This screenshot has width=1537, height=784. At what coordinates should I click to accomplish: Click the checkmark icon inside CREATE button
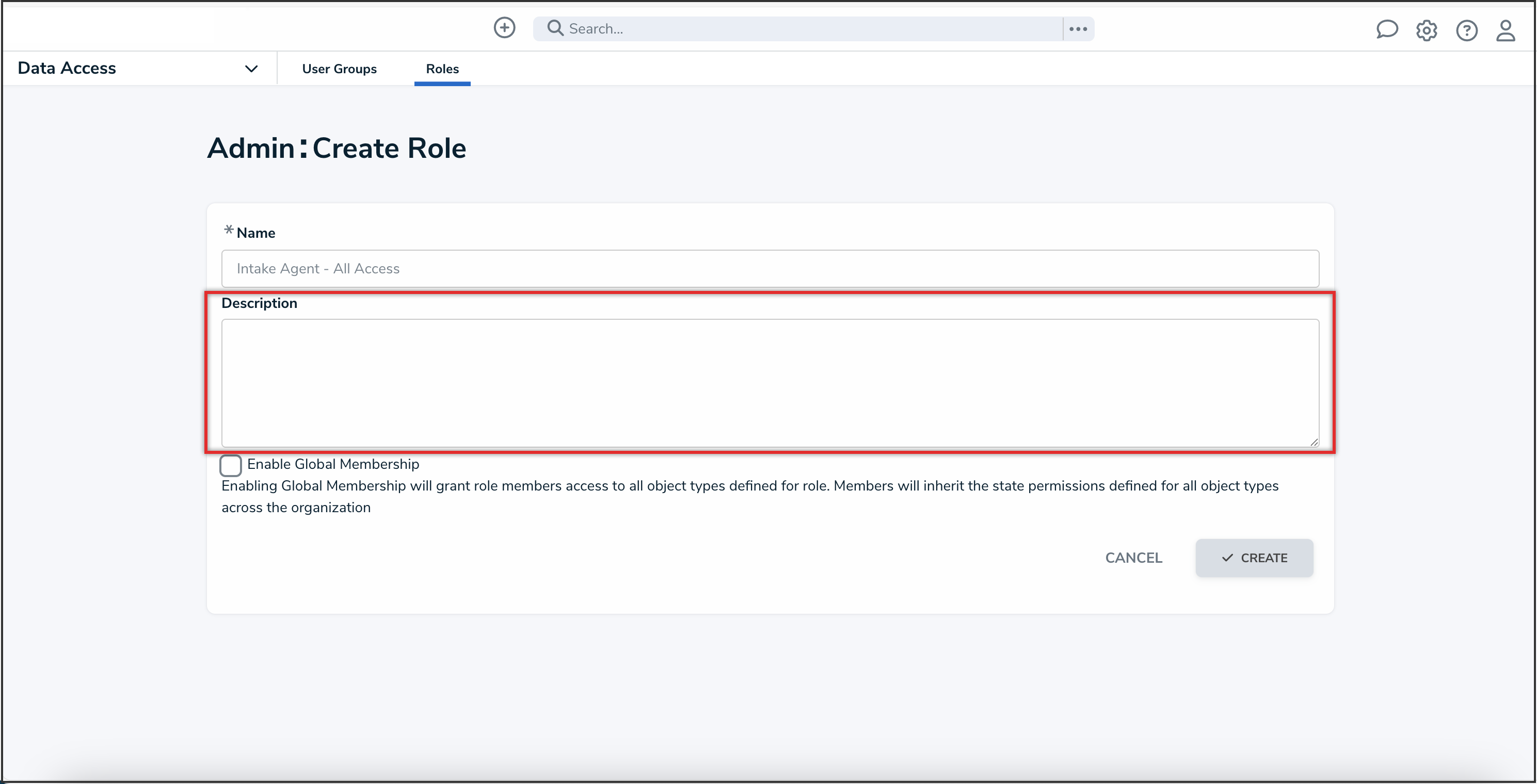point(1226,558)
